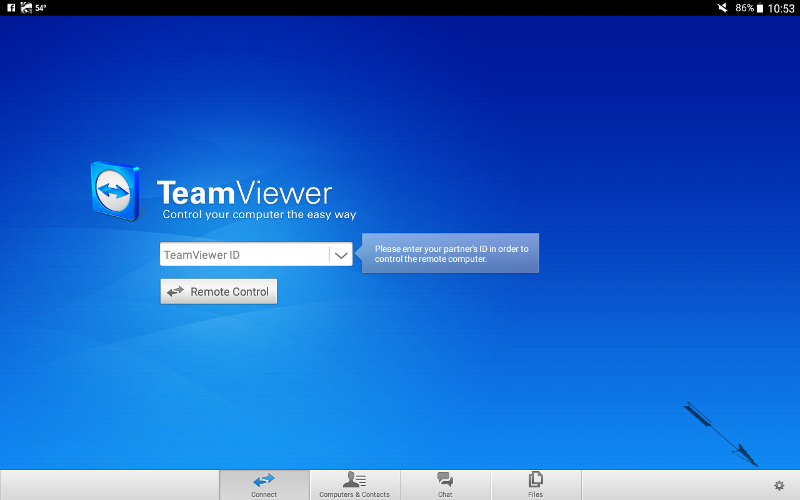The image size is (800, 500).
Task: Tap the Facebook notification icon
Action: (x=11, y=8)
